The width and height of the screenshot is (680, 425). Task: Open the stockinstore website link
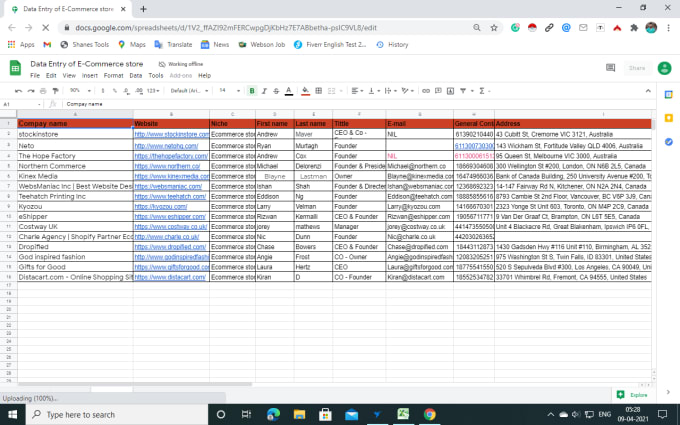(172, 134)
